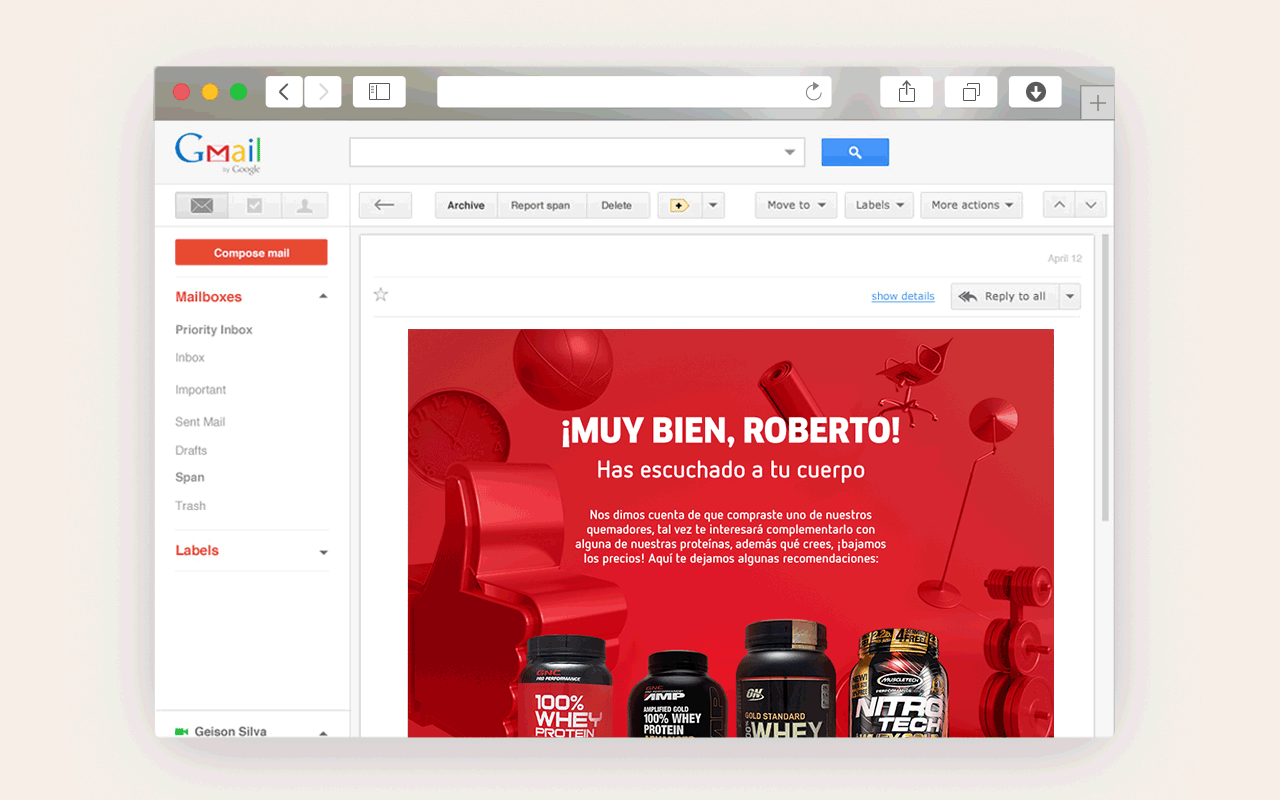Click the Gold Standard Whey product image
The height and width of the screenshot is (800, 1280).
(785, 680)
